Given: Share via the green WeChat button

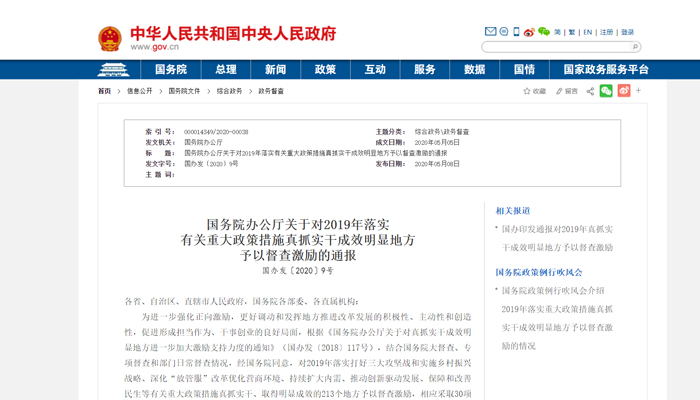Looking at the screenshot, I should pyautogui.click(x=606, y=91).
